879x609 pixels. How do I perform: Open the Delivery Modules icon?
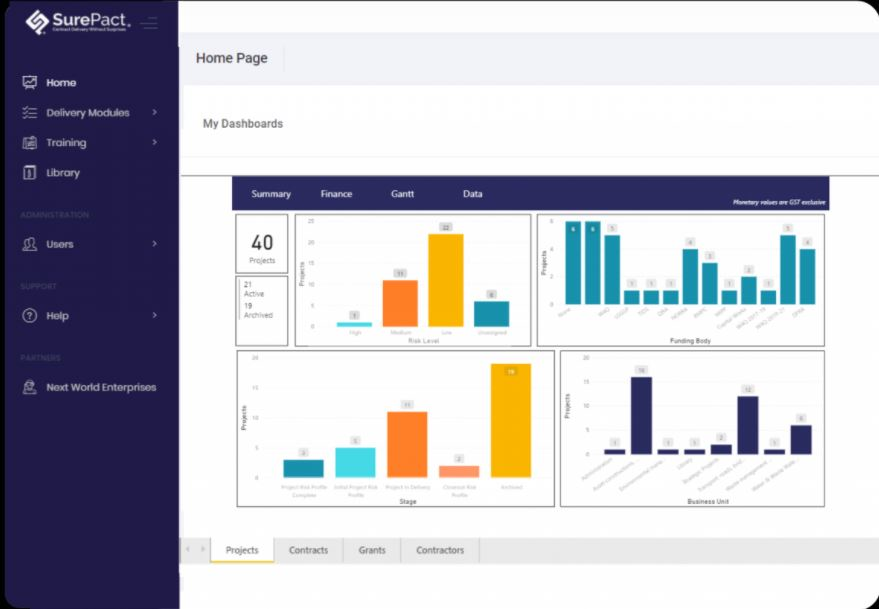coord(29,112)
